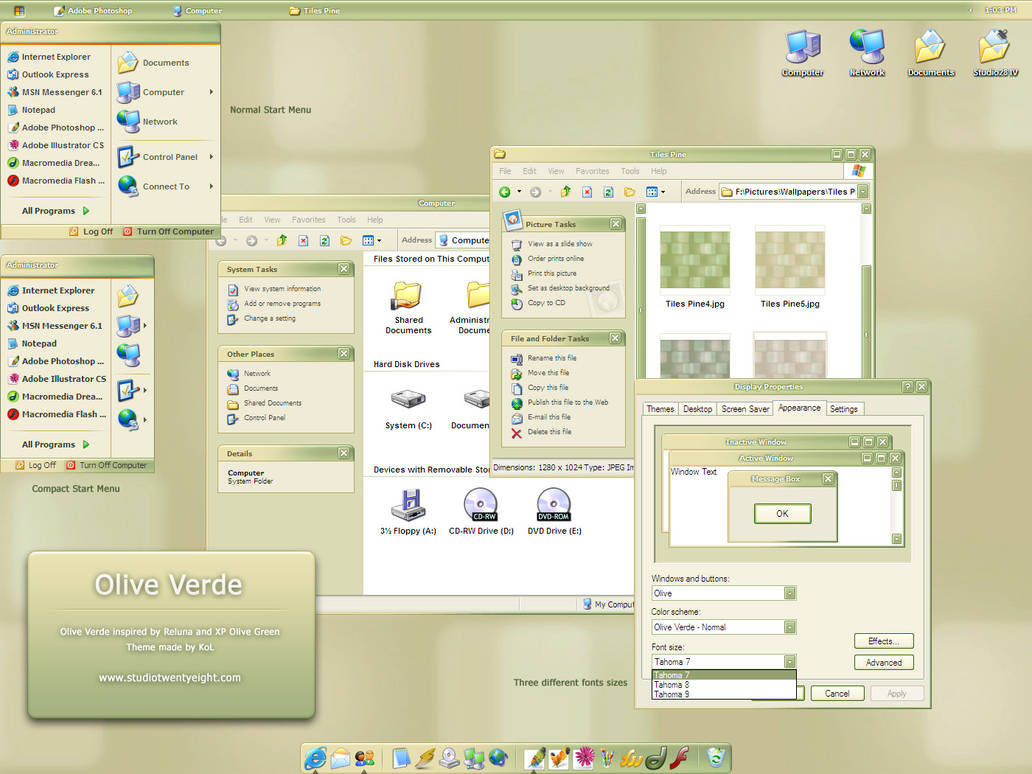The height and width of the screenshot is (774, 1032).
Task: Open the Recycle Bin in the dock
Action: click(715, 758)
